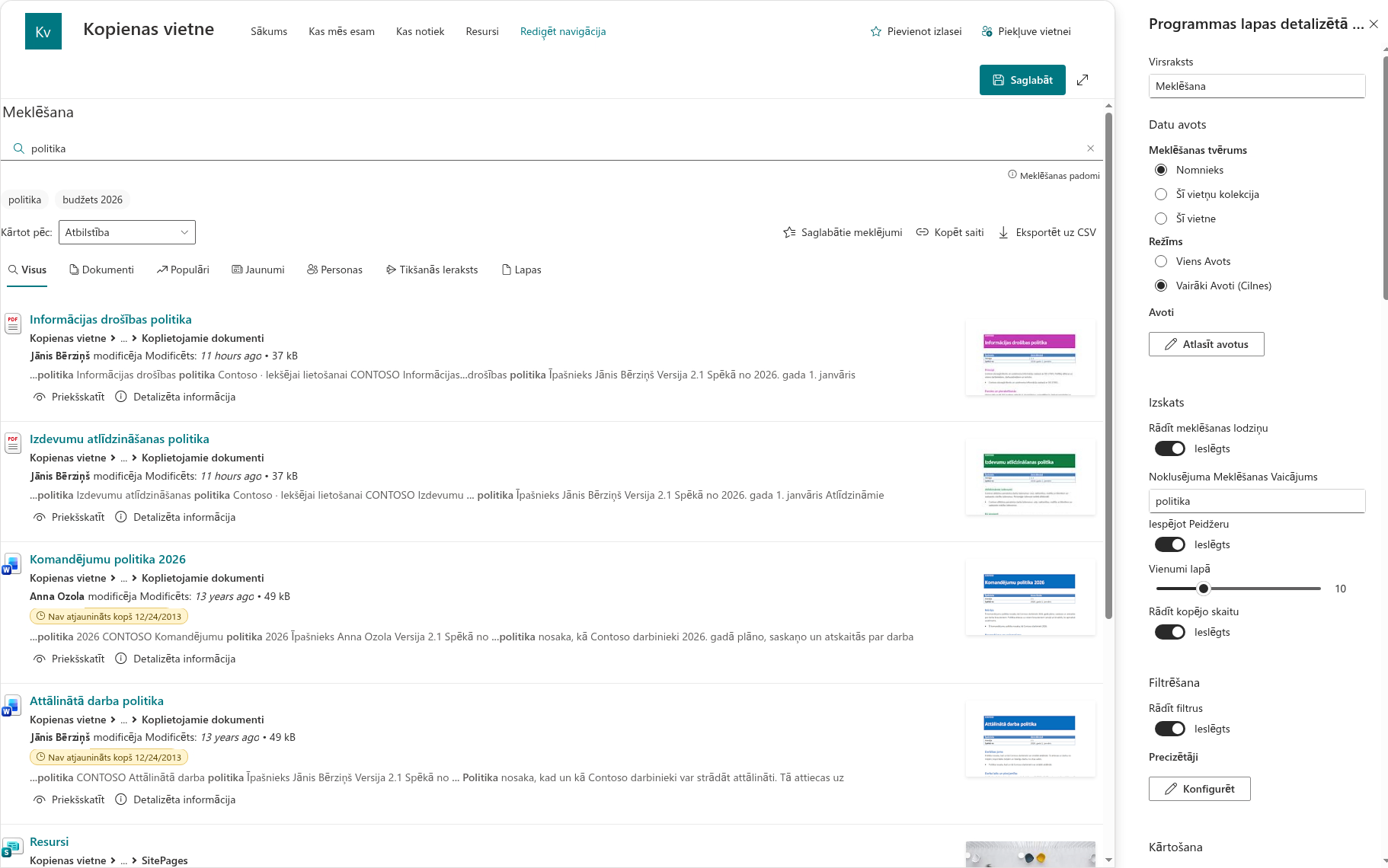The image size is (1388, 868).
Task: Open the Kārtot pēc Atbilstība dropdown
Action: pos(127,232)
